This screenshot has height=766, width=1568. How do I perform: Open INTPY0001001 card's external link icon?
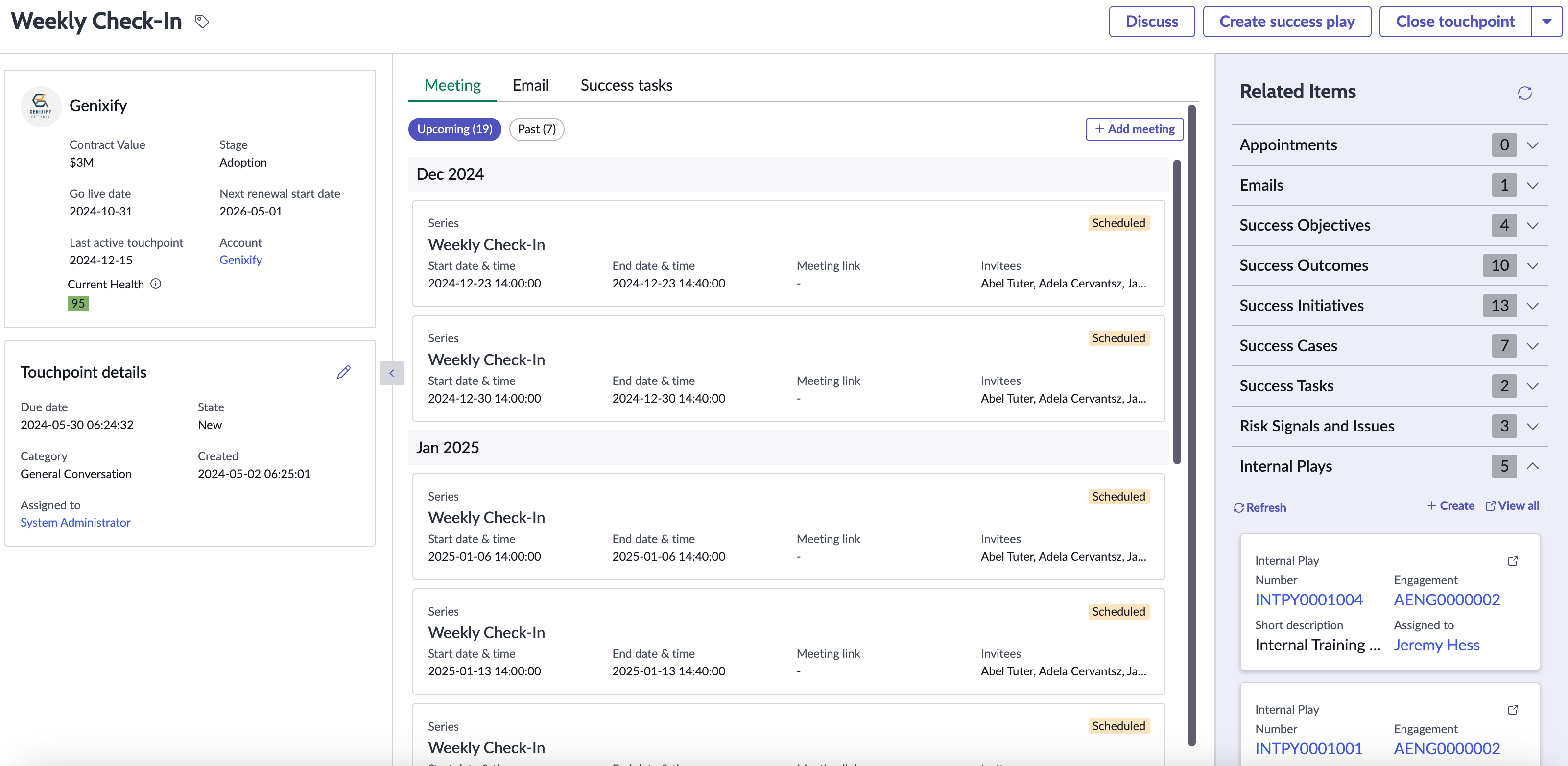tap(1513, 709)
